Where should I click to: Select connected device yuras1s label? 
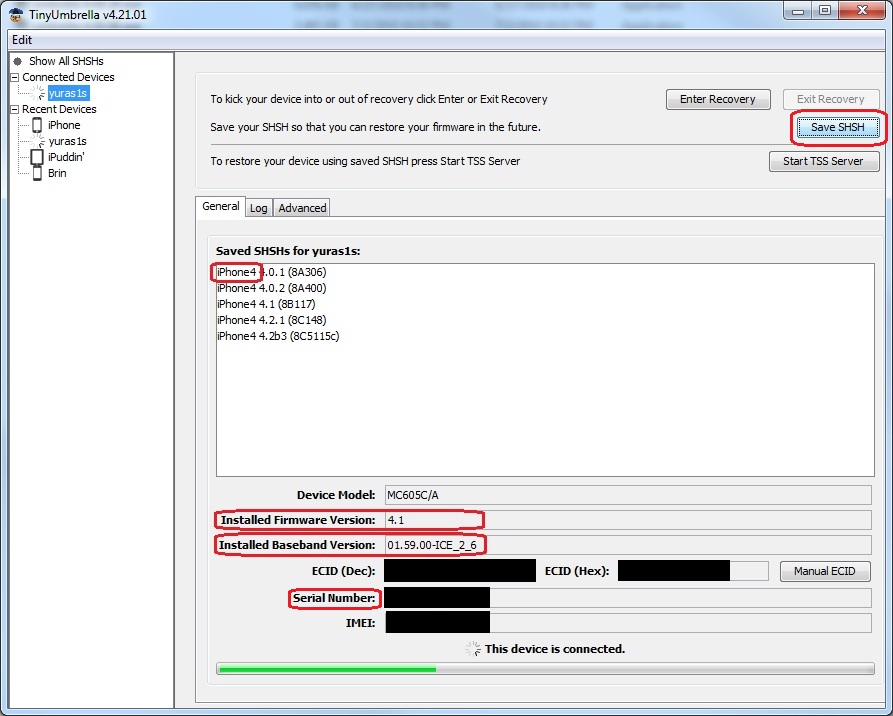[68, 93]
